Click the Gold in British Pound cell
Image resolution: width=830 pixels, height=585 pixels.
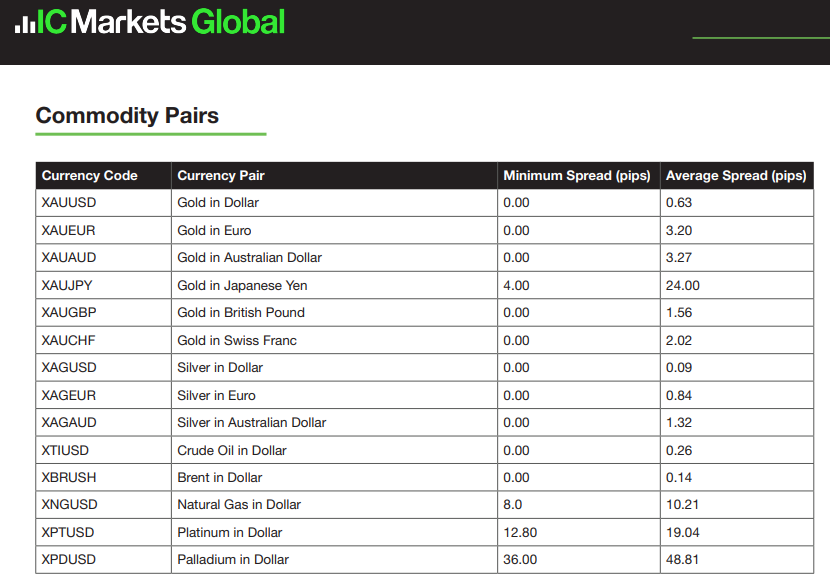pyautogui.click(x=241, y=313)
